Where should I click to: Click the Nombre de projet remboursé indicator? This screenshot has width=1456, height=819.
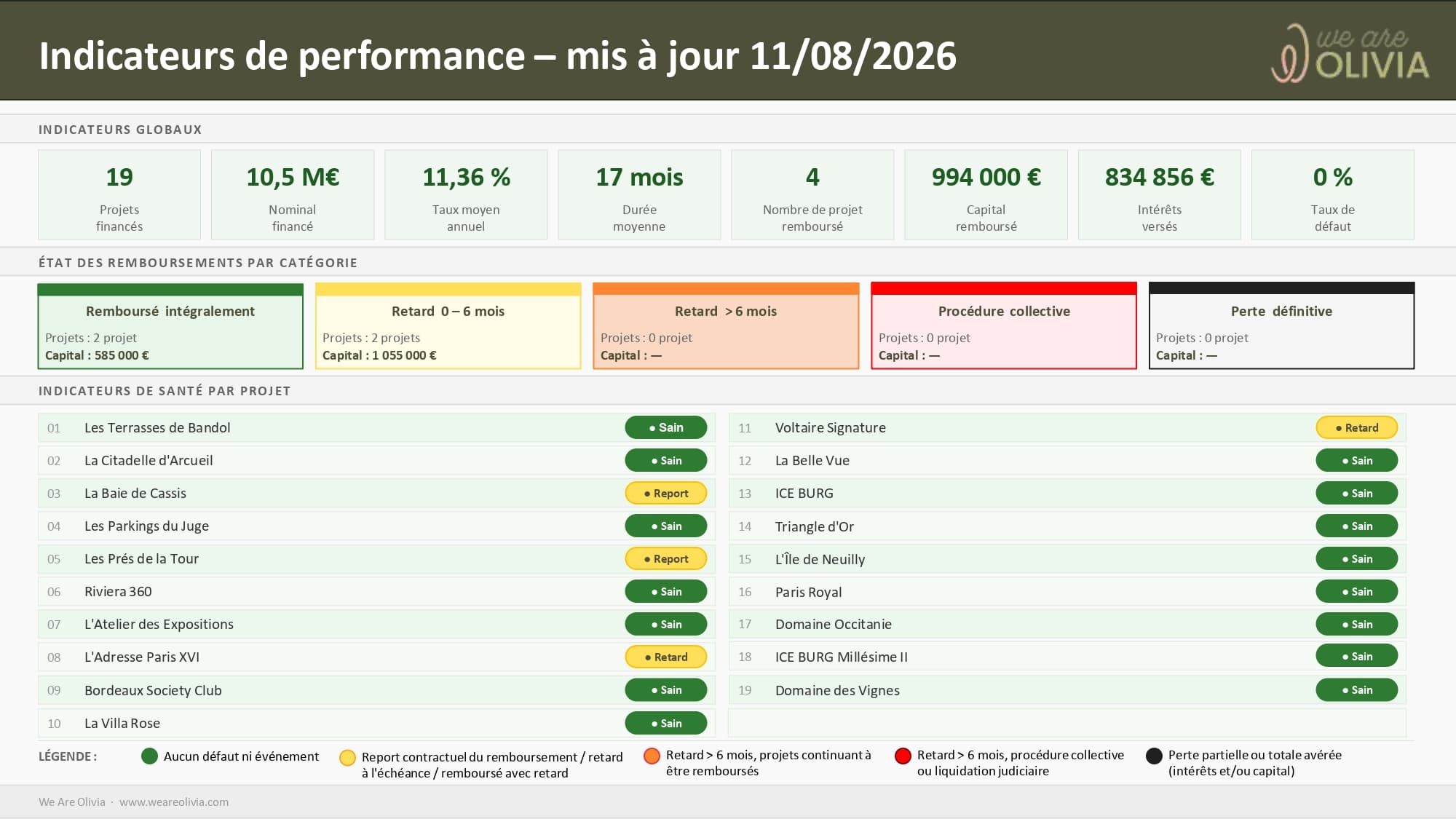812,195
